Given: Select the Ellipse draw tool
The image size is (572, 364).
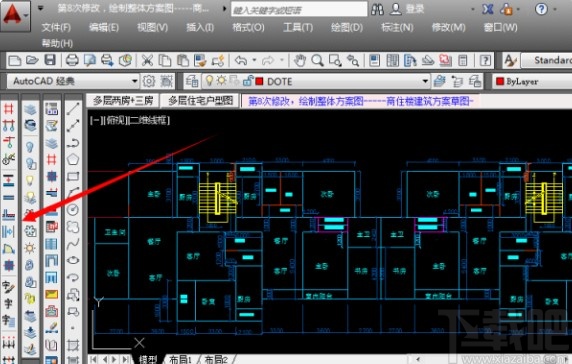Looking at the screenshot, I should (73, 260).
